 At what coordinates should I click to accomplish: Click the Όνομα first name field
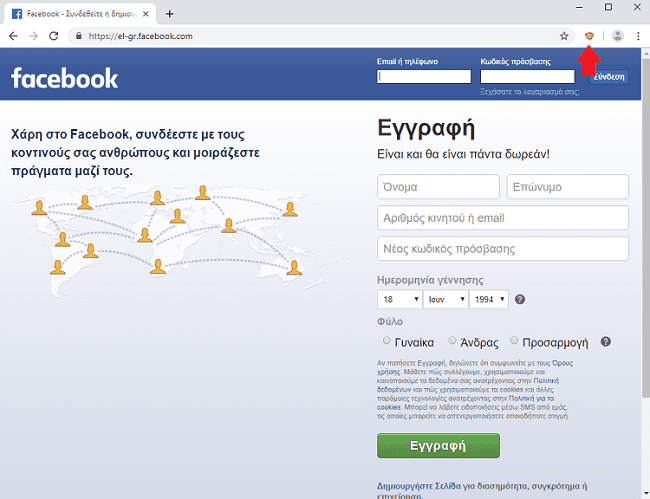(438, 187)
